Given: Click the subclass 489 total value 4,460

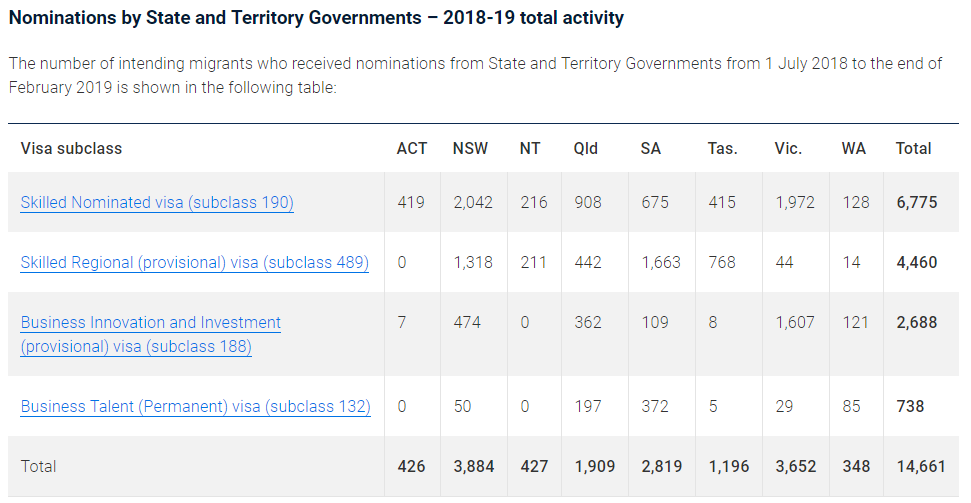Looking at the screenshot, I should (917, 263).
